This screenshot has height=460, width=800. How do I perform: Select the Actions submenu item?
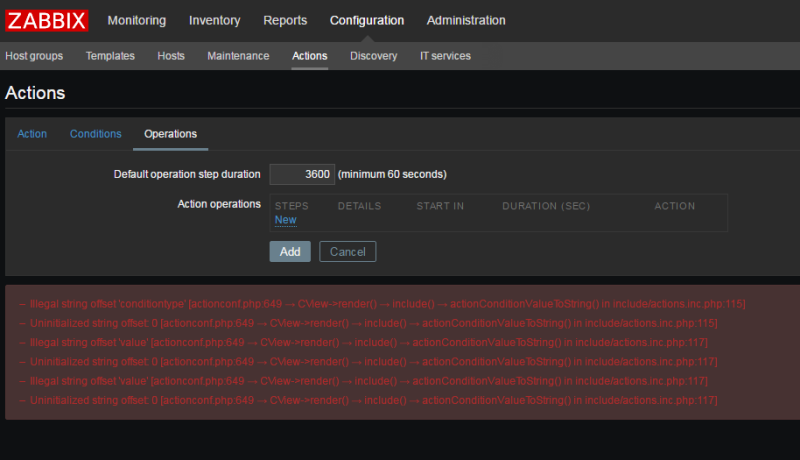point(310,56)
